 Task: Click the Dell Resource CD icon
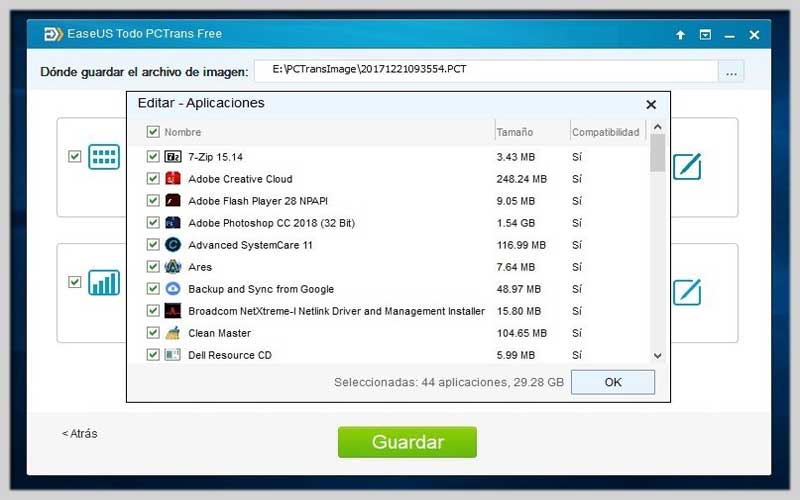pos(173,355)
